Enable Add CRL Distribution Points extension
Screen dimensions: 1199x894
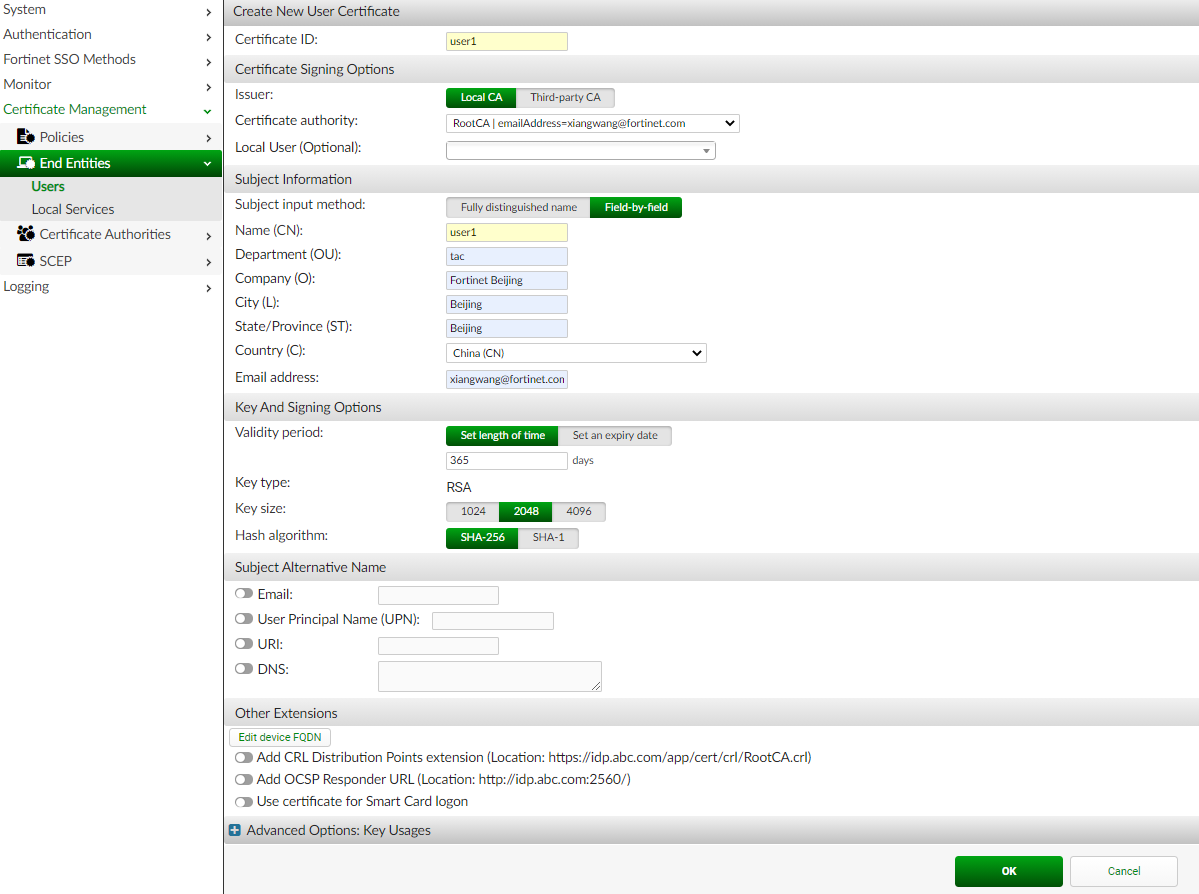click(x=244, y=757)
